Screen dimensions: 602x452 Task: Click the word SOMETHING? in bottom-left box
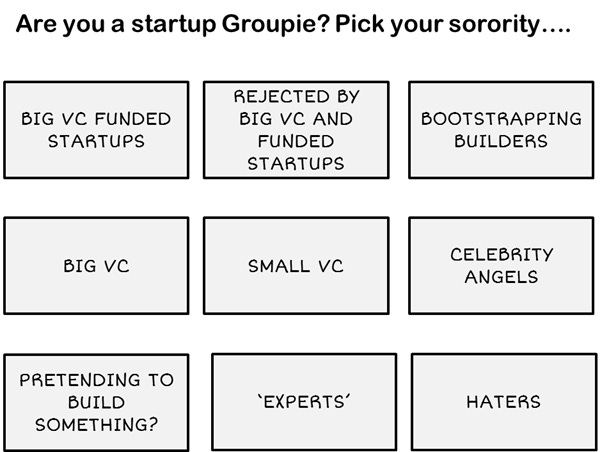(96, 425)
